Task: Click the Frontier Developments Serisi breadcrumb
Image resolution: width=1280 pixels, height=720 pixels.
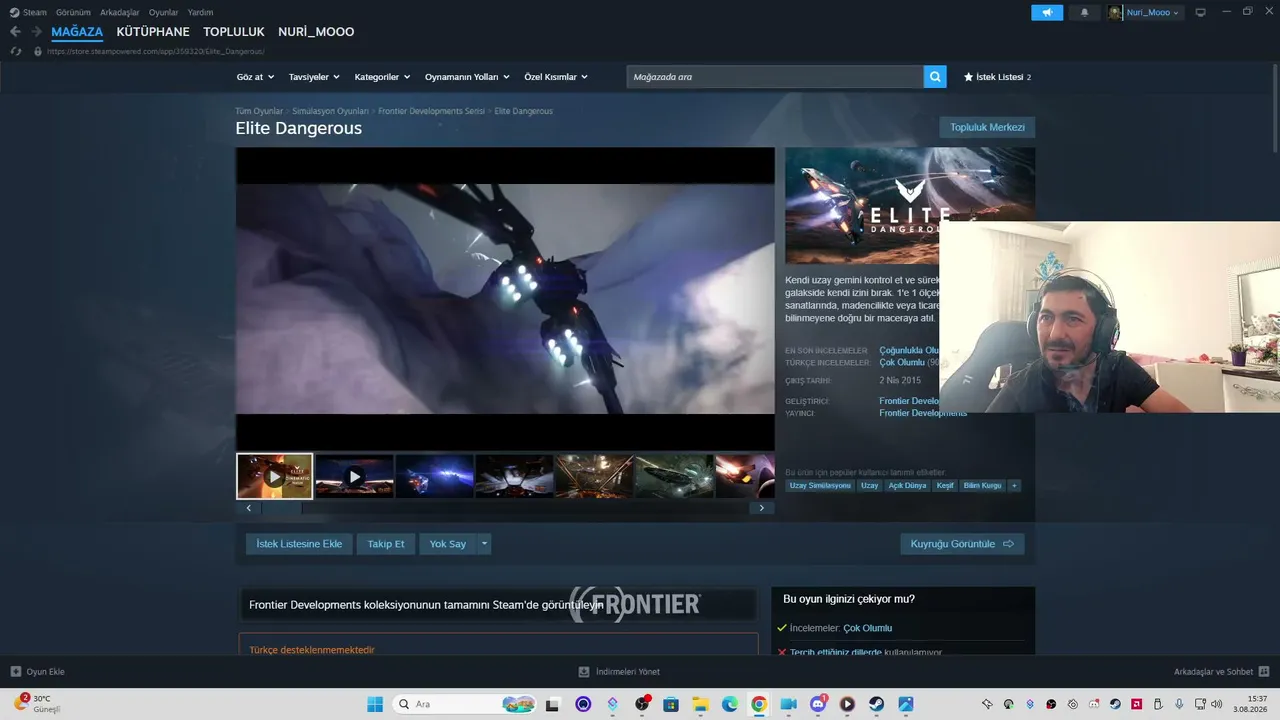Action: click(x=431, y=111)
